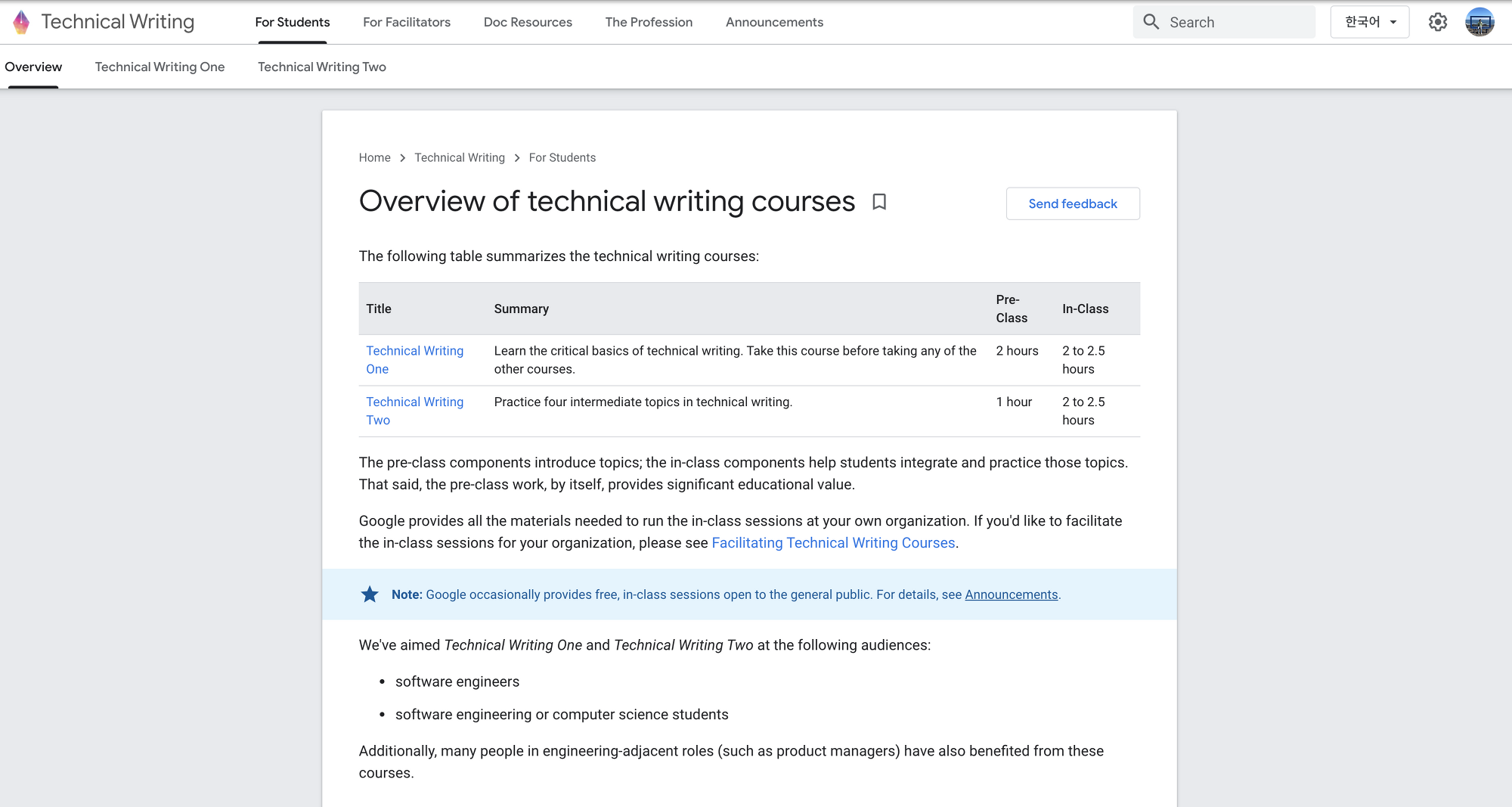The height and width of the screenshot is (807, 1512).
Task: Click the Technical Writing breadcrumb link
Action: pyautogui.click(x=460, y=157)
